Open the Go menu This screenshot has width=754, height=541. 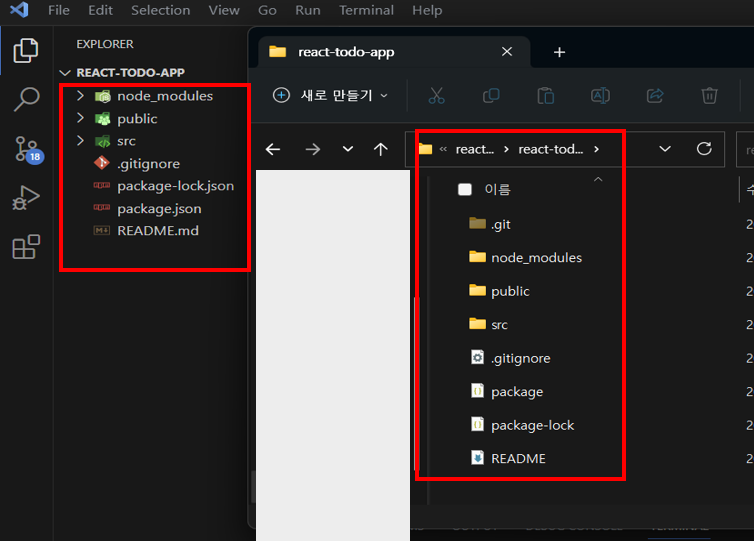(267, 10)
